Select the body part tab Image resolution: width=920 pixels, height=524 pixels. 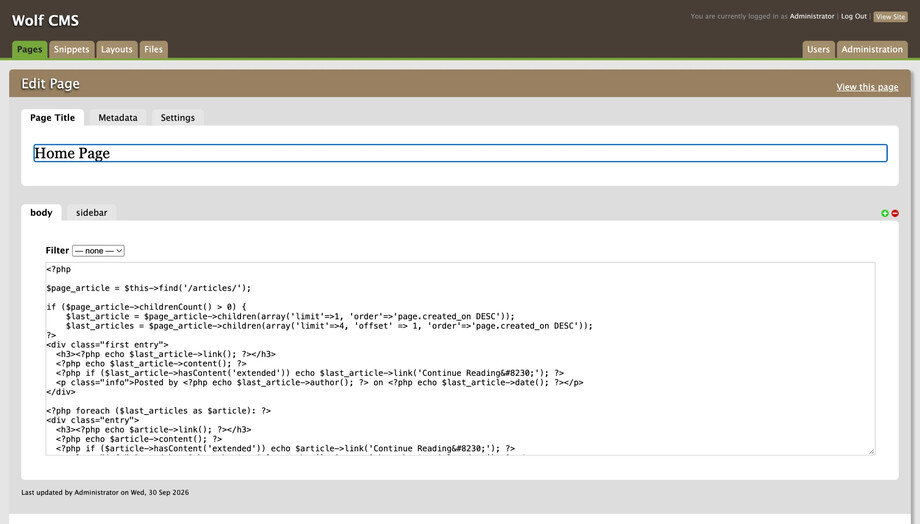coord(41,212)
